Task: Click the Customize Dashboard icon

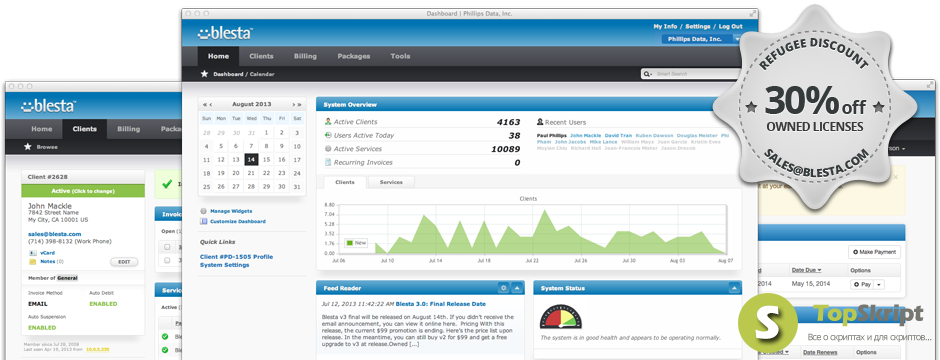Action: tap(204, 221)
